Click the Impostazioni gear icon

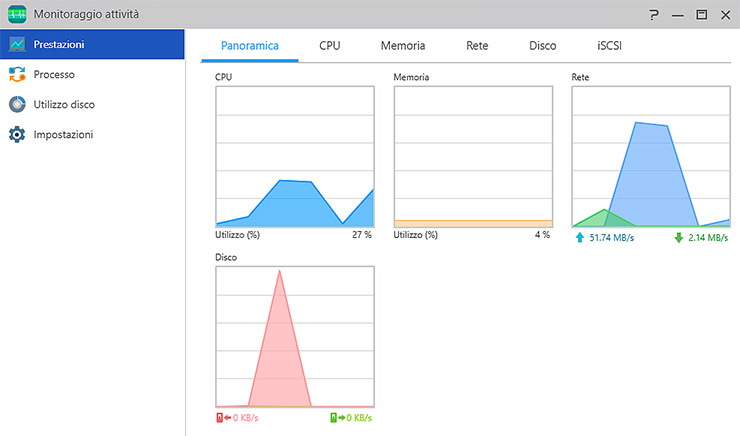pos(17,134)
